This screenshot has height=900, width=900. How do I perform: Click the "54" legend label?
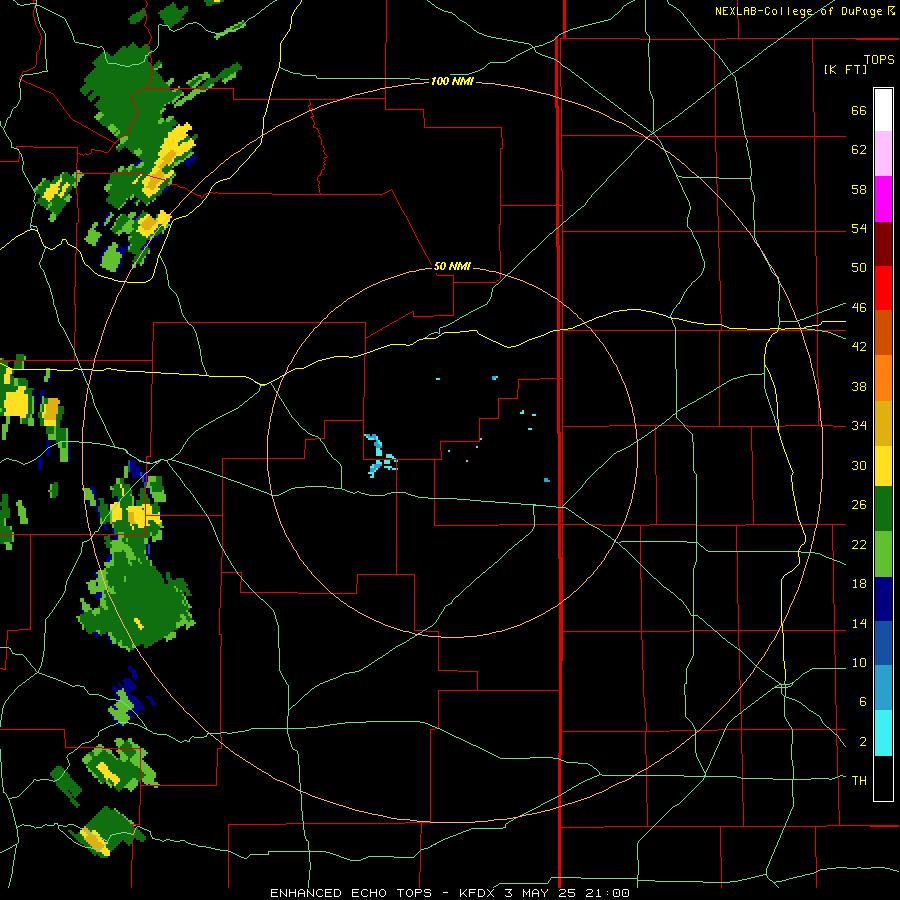click(x=859, y=228)
